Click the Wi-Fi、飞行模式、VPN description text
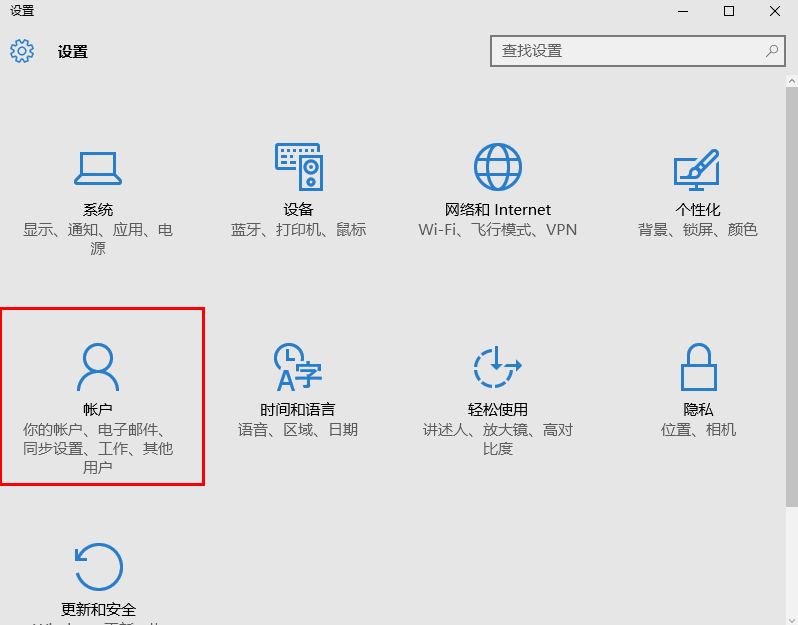The width and height of the screenshot is (798, 625). [498, 230]
